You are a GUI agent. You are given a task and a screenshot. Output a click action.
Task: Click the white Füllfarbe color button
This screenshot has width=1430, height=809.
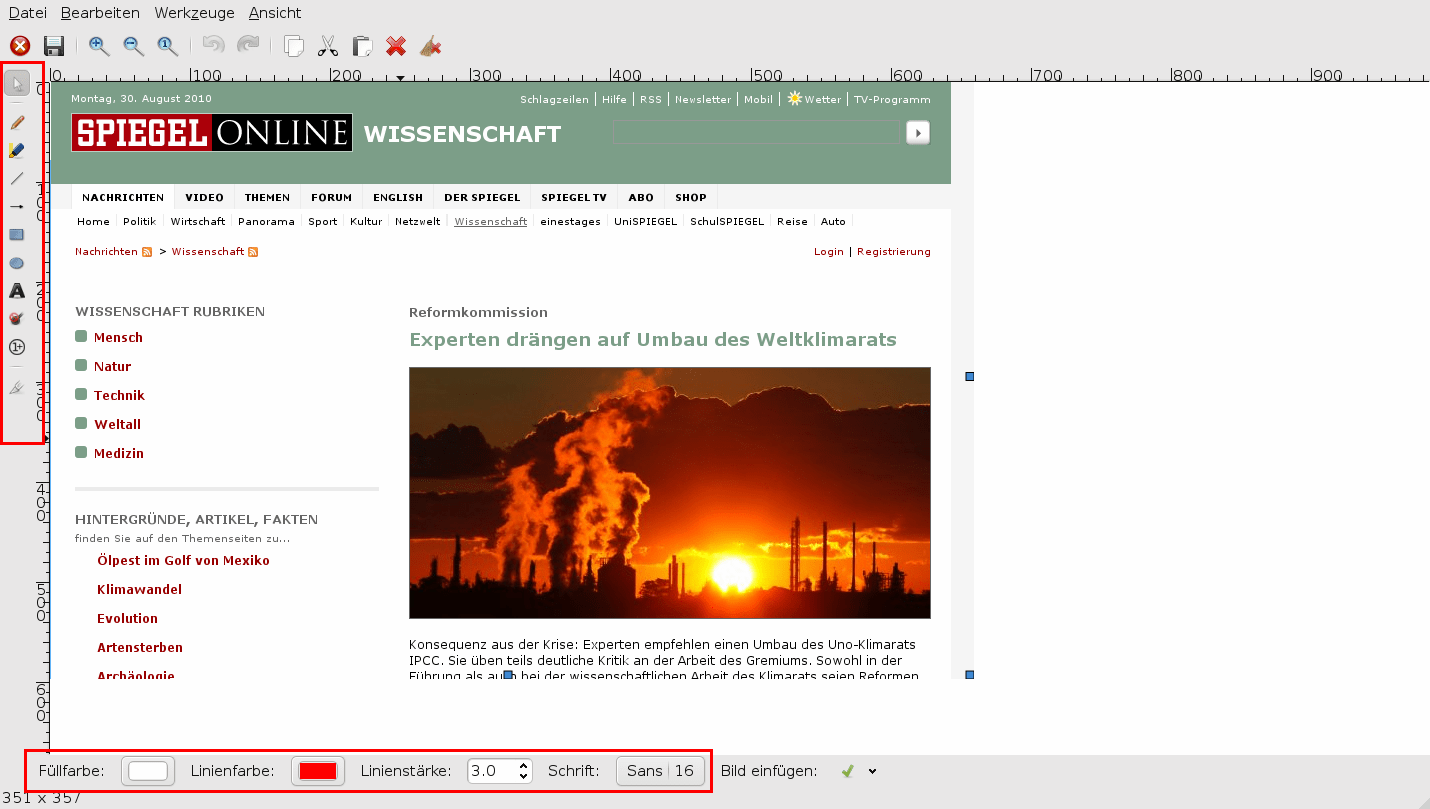click(148, 771)
